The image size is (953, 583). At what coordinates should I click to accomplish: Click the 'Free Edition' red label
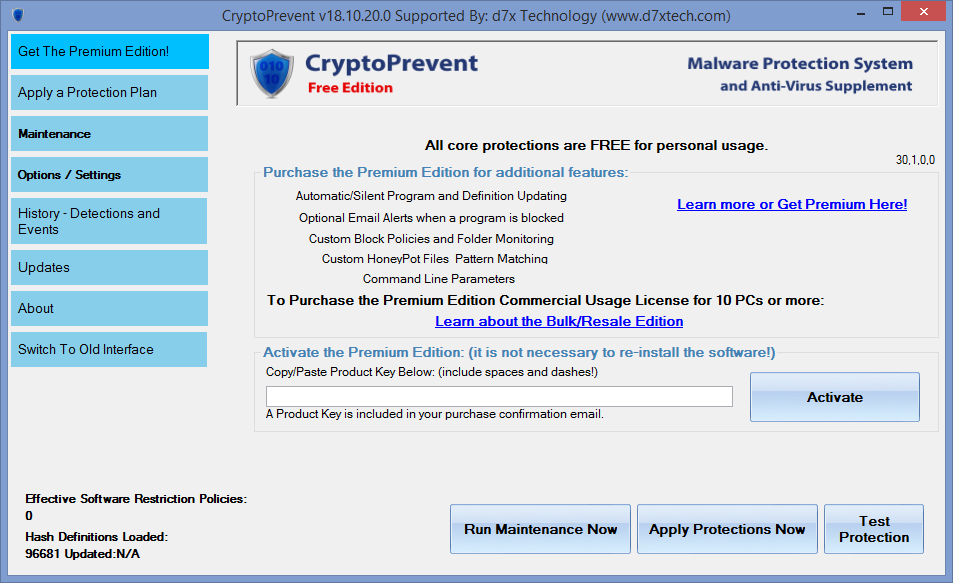350,88
